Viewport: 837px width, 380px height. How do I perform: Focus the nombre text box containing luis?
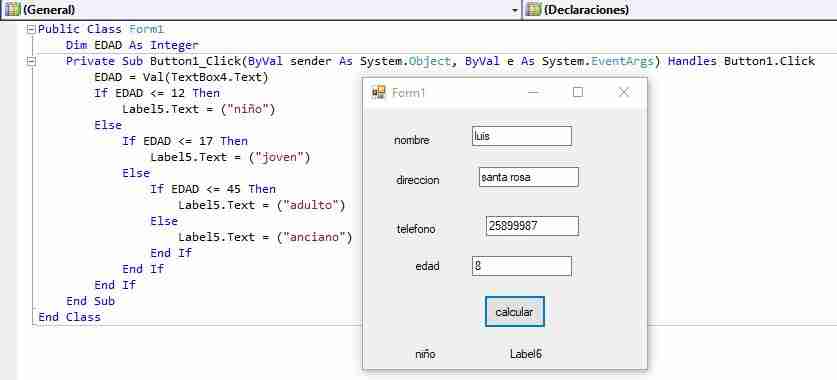pos(522,136)
